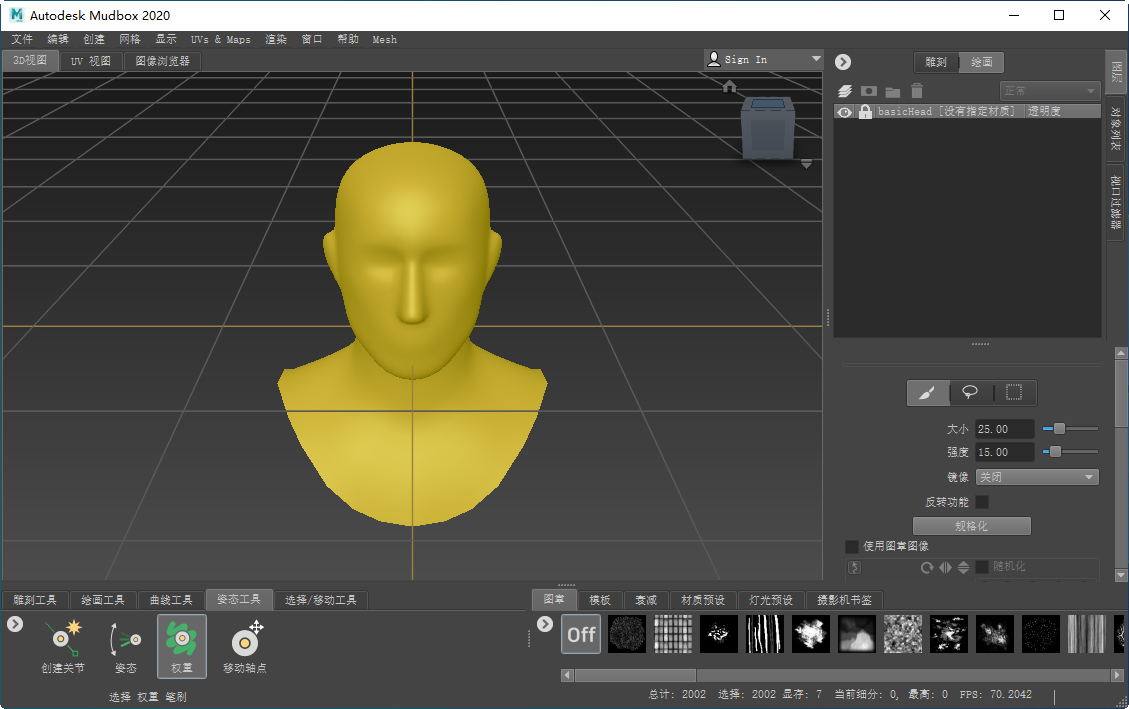The width and height of the screenshot is (1129, 709).
Task: Select the 权重 (Weights) tool
Action: click(x=181, y=646)
